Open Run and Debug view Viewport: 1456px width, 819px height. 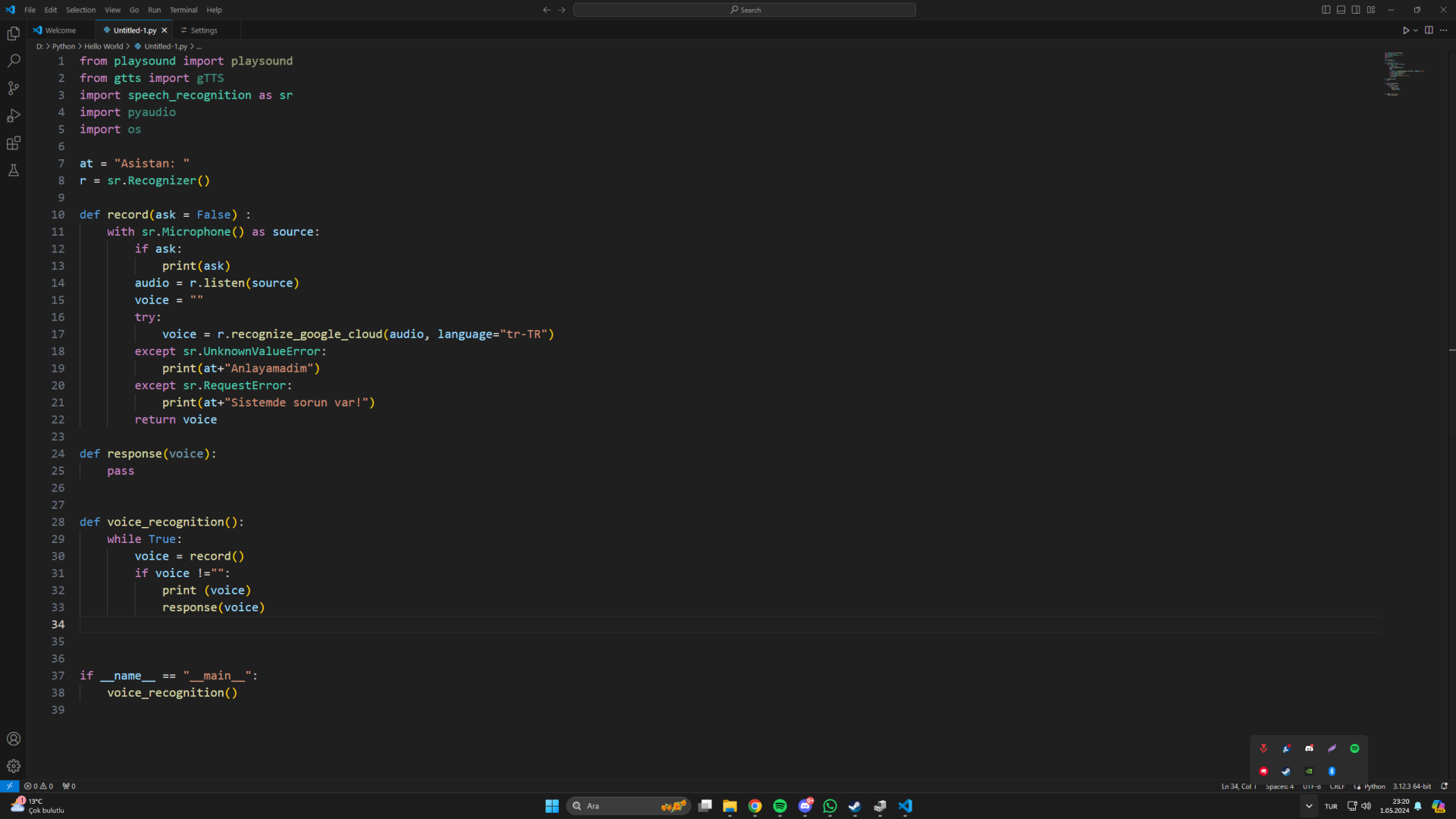(x=14, y=115)
